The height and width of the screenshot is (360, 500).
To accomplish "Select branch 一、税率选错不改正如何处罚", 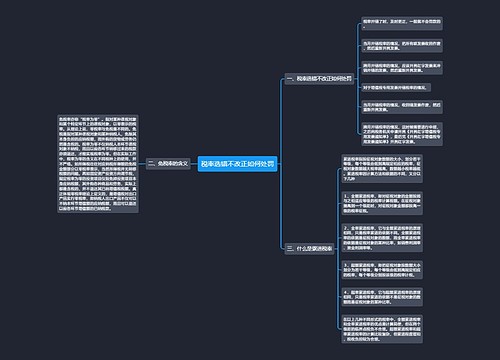I will 319,79.
